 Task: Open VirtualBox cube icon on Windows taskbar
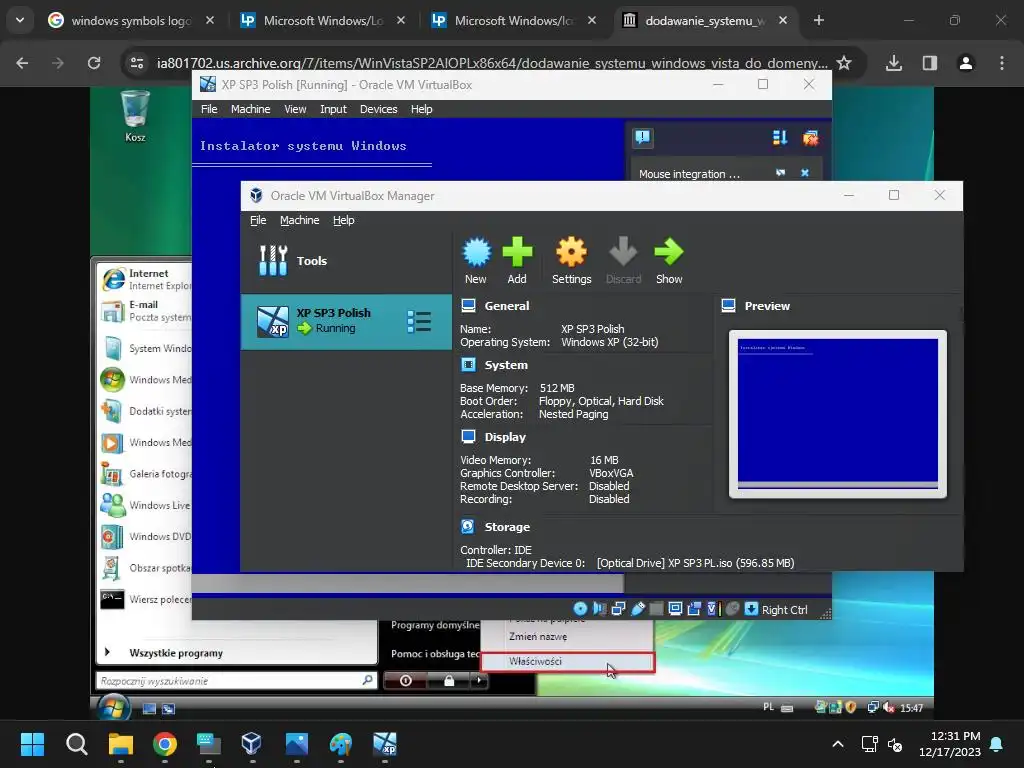(x=251, y=744)
